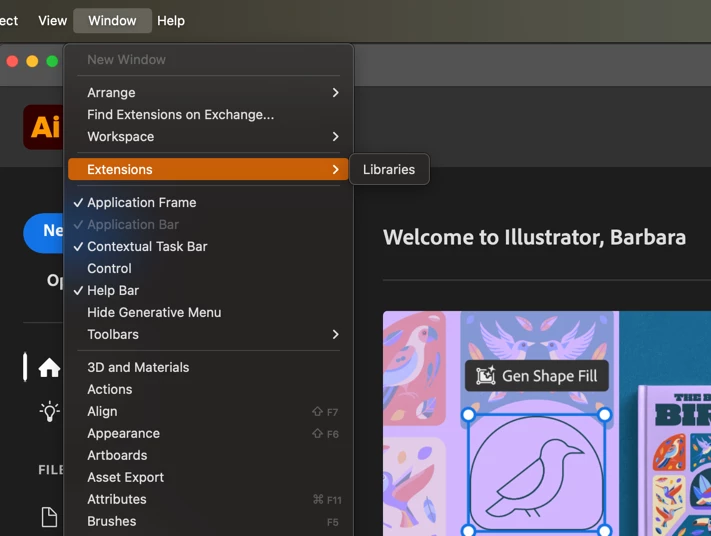Viewport: 711px width, 536px height.
Task: Select Libraries in Extensions submenu
Action: pyautogui.click(x=389, y=169)
